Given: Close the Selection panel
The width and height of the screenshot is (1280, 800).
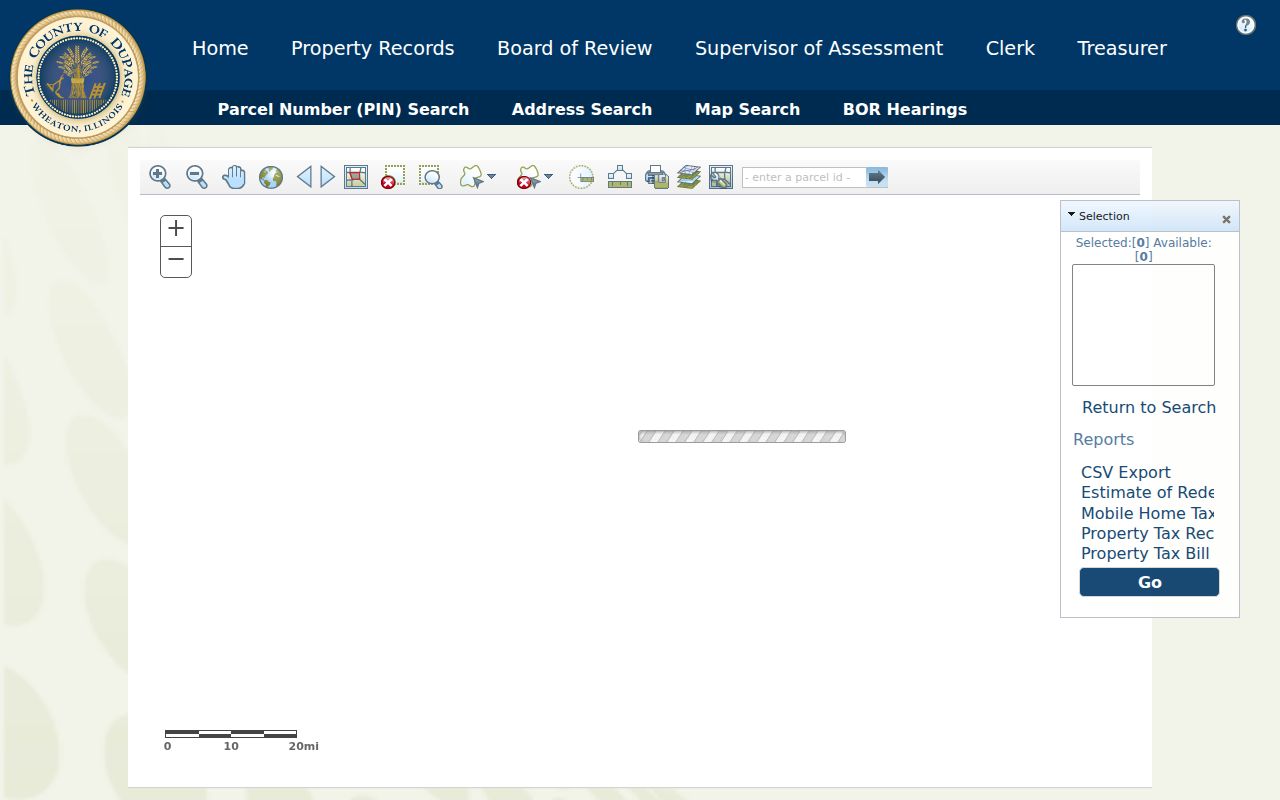Looking at the screenshot, I should 1226,219.
